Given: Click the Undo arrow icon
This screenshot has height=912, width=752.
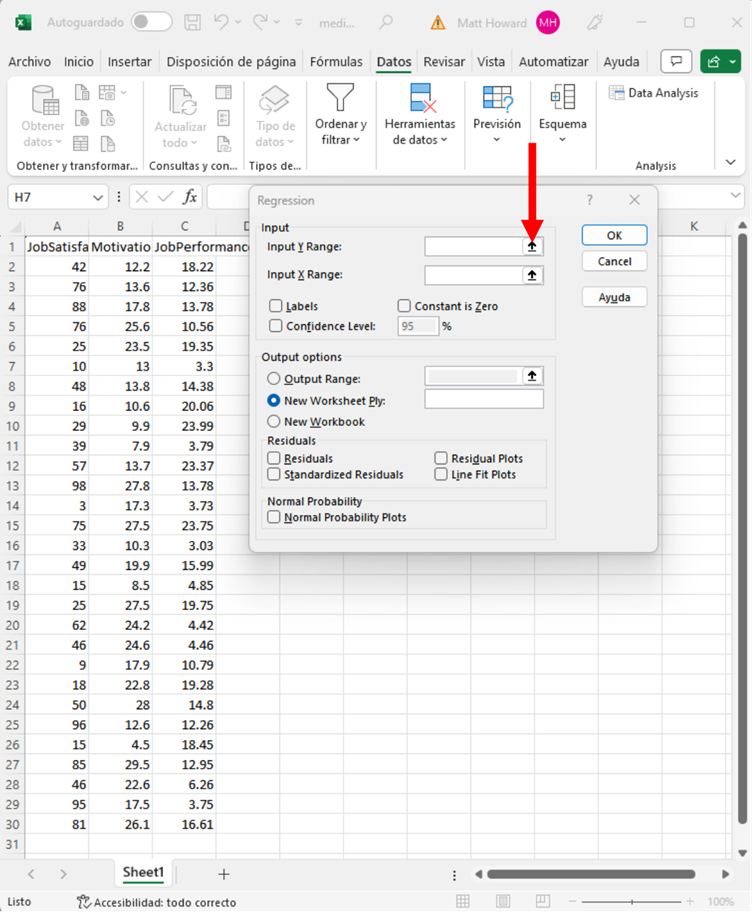Looking at the screenshot, I should [223, 22].
